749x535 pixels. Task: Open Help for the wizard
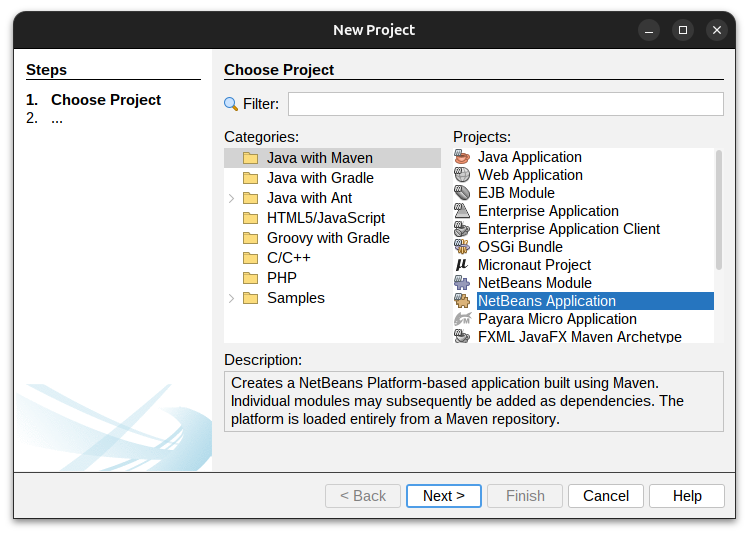click(x=687, y=496)
